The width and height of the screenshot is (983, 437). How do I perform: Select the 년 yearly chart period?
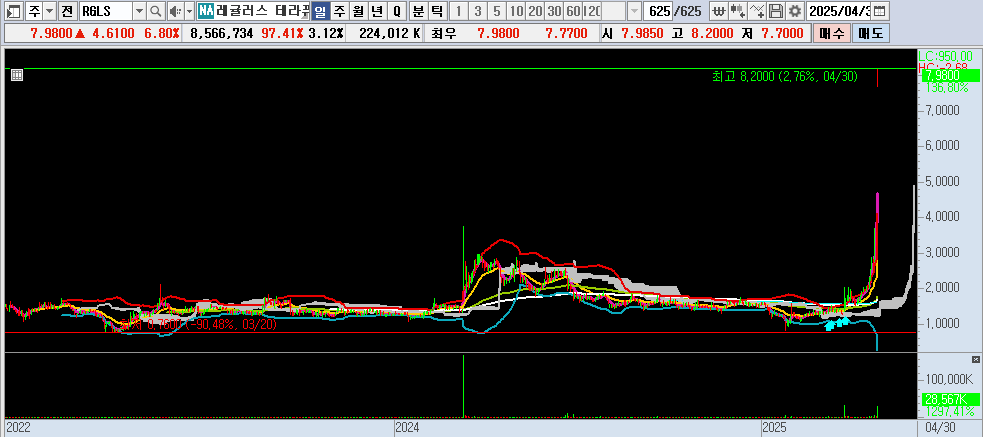click(x=377, y=11)
